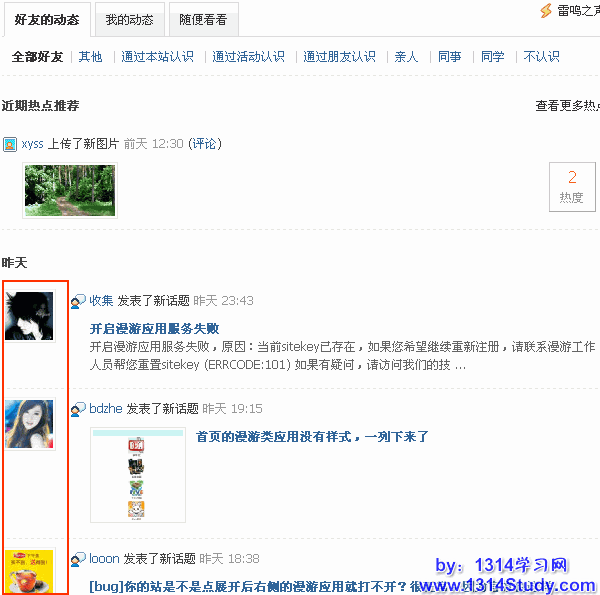
Task: Open 收集's dark-haired avatar picture
Action: pyautogui.click(x=29, y=316)
